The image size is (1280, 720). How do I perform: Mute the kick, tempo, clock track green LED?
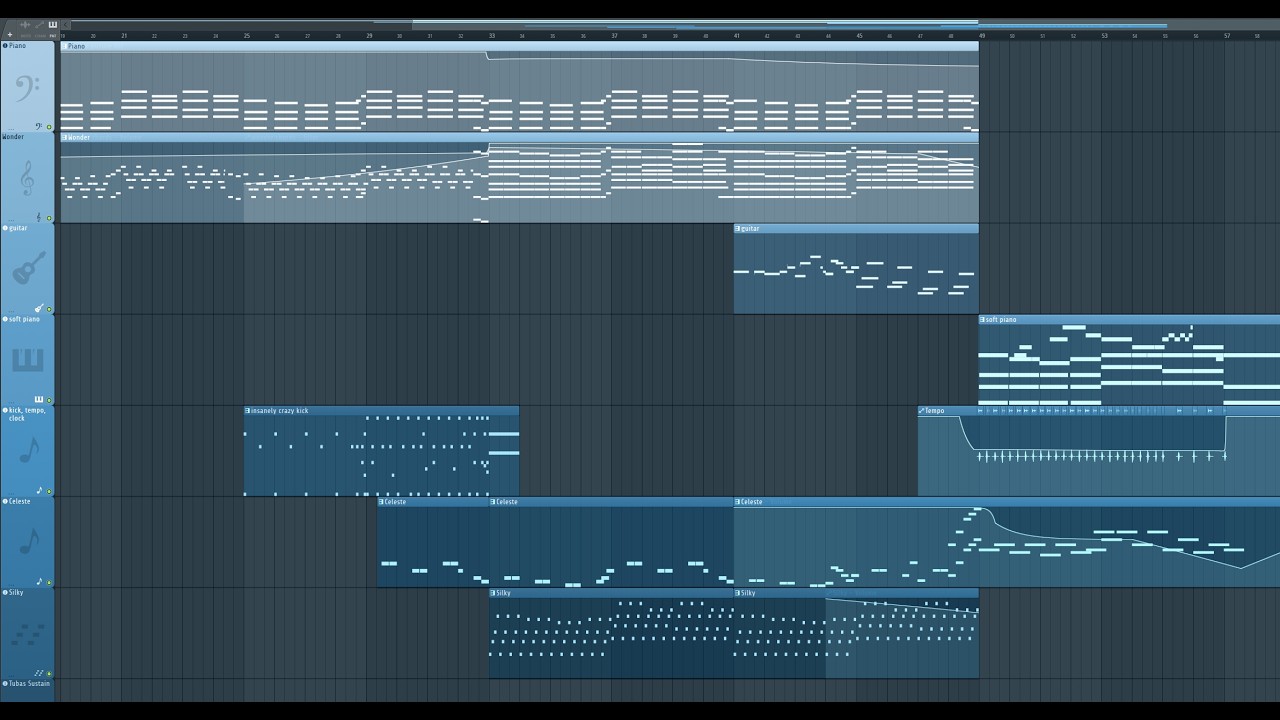[x=49, y=491]
